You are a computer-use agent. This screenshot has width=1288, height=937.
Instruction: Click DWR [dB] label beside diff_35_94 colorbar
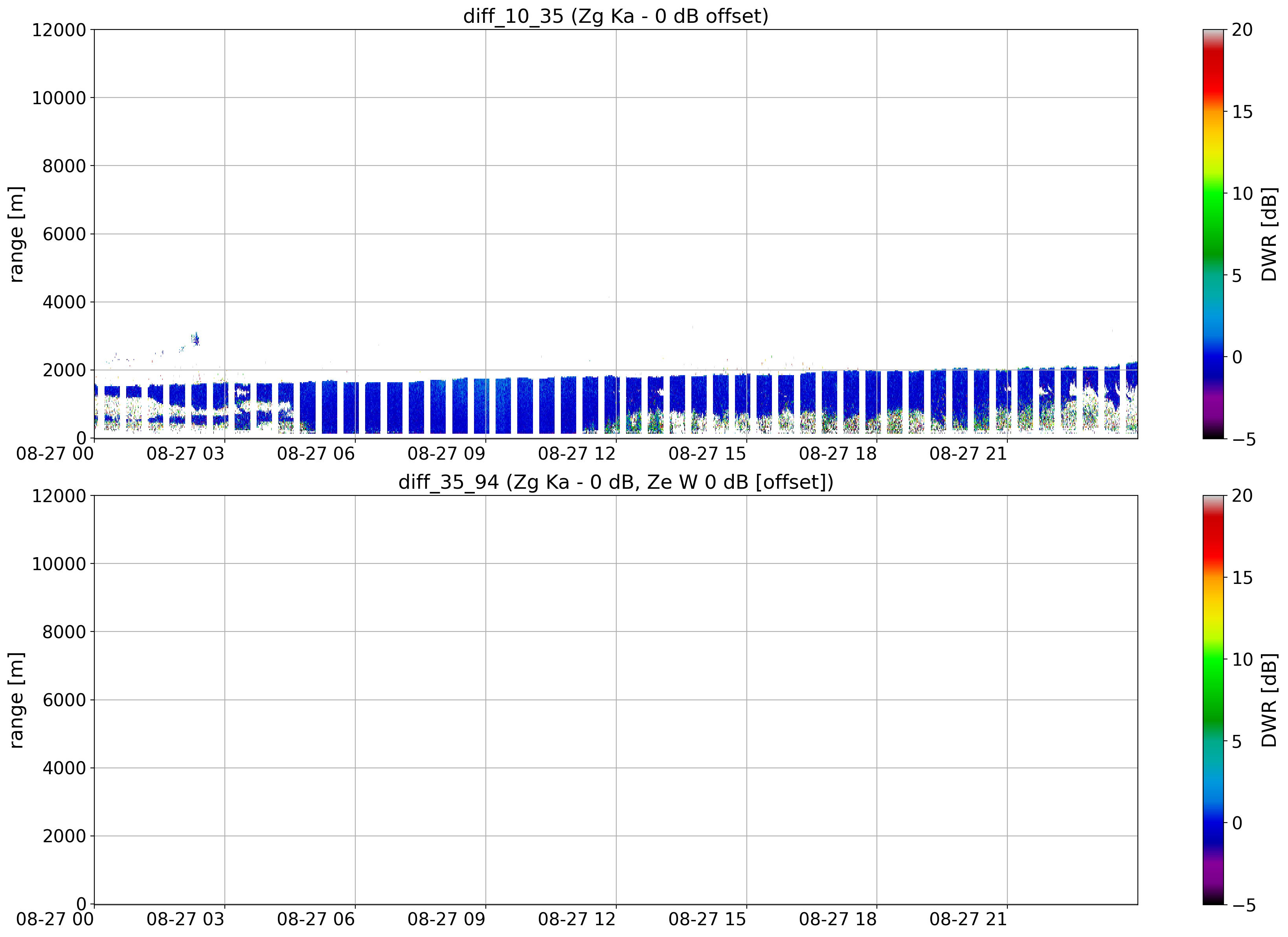[1269, 700]
